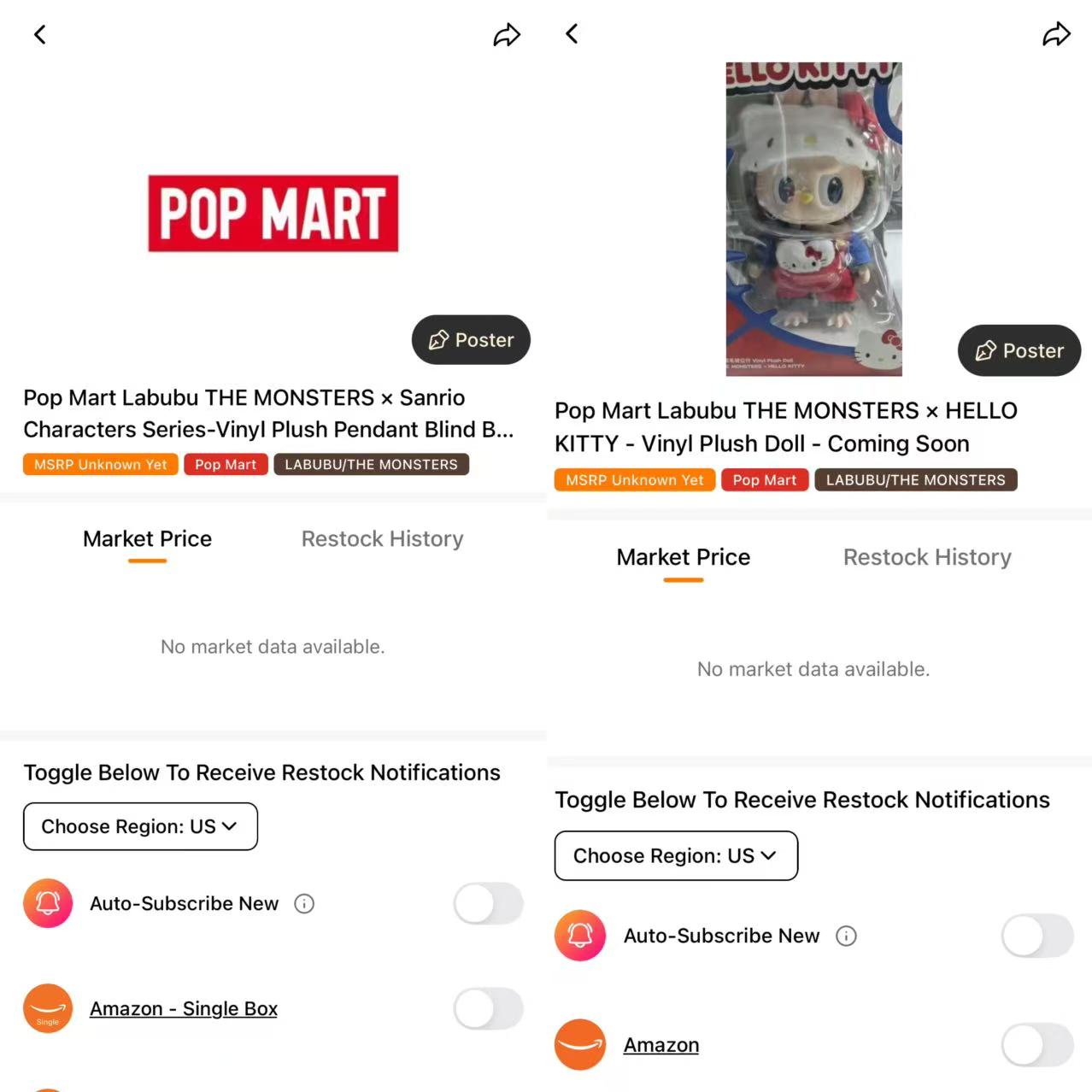Screen dimensions: 1092x1092
Task: Tap the right screen Amazon logo icon
Action: click(x=580, y=1044)
